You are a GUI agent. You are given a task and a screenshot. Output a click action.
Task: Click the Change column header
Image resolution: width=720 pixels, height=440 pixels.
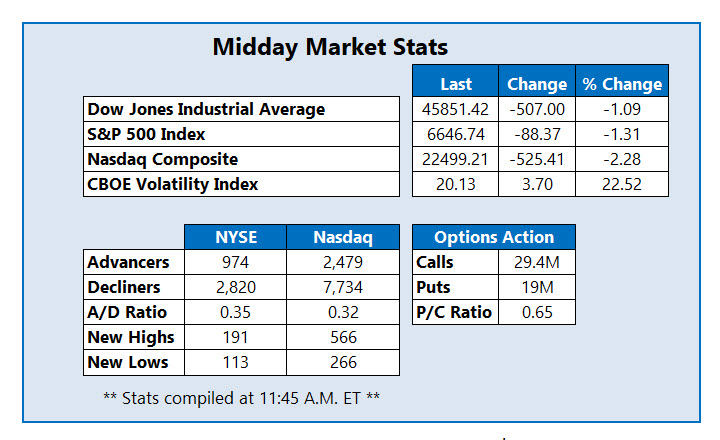pos(537,84)
